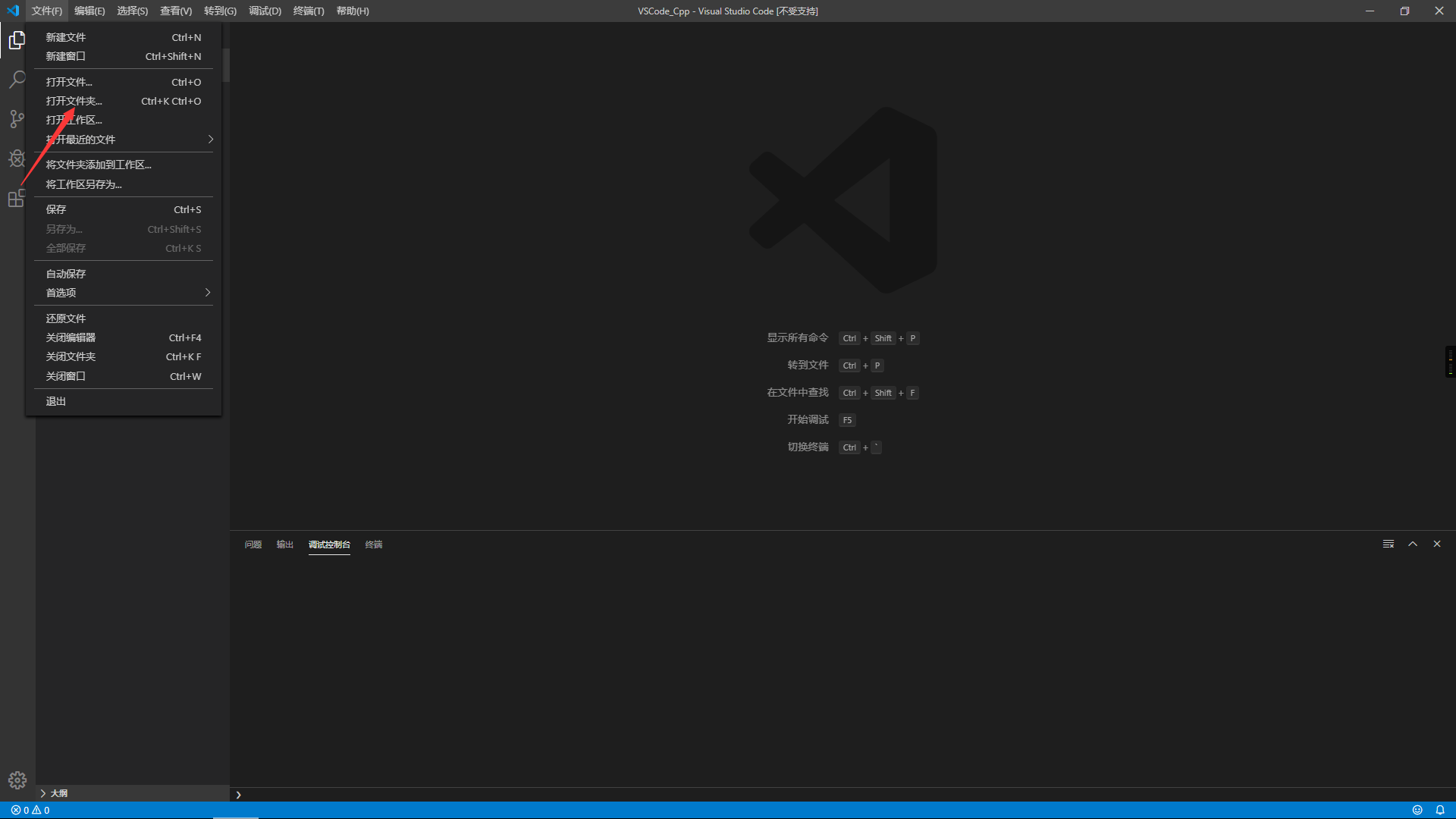Choose 退出 menu entry
The image size is (1456, 819).
124,401
